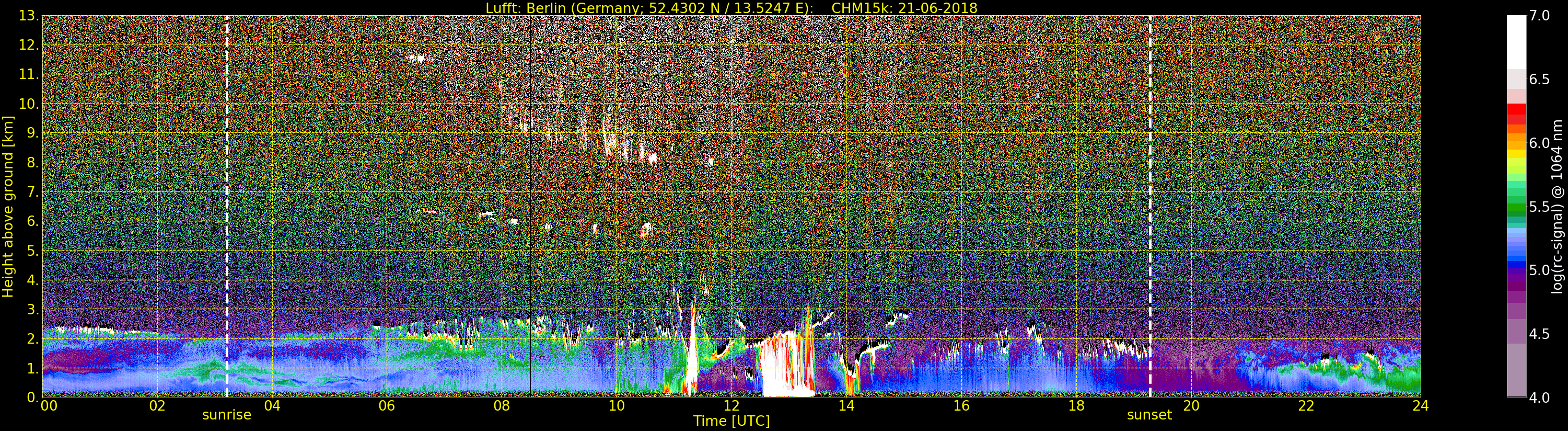Click the plot title mentioning Lufft: Berlin

pos(731,8)
